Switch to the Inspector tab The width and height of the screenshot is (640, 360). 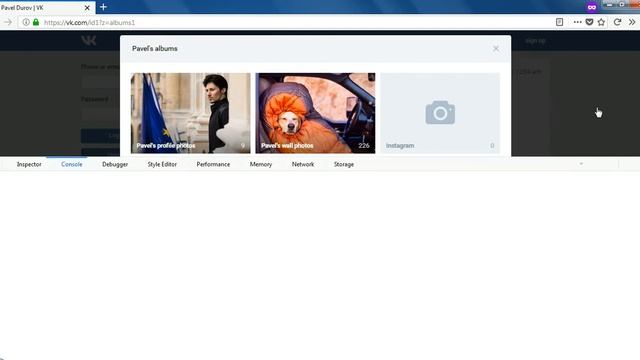[29, 164]
